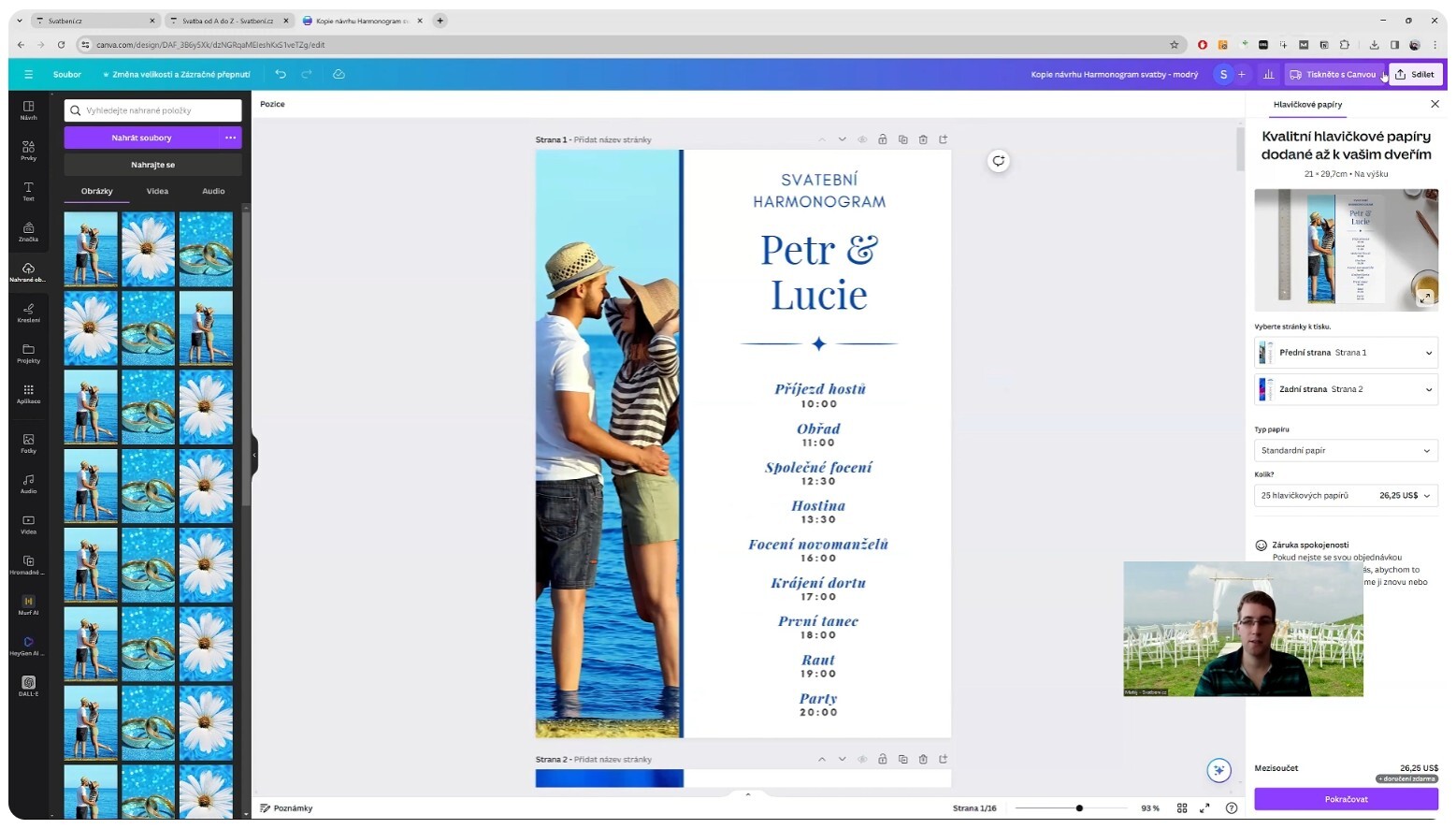Lock Strana 1 with padlock icon

[882, 139]
